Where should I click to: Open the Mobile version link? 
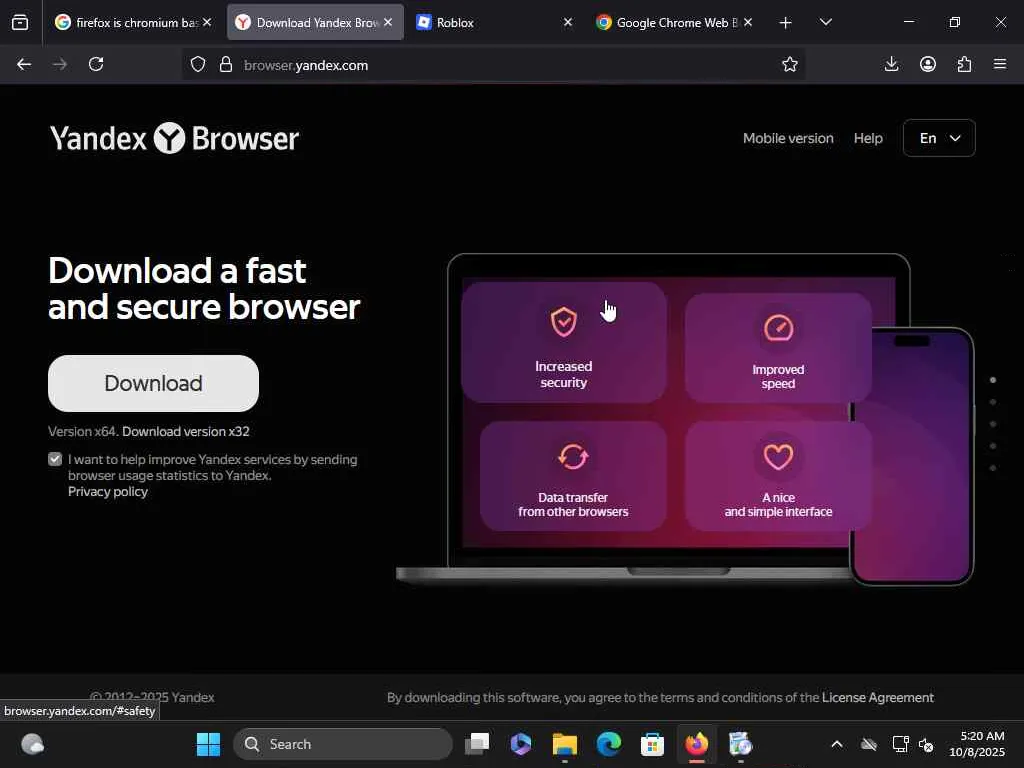pyautogui.click(x=788, y=138)
